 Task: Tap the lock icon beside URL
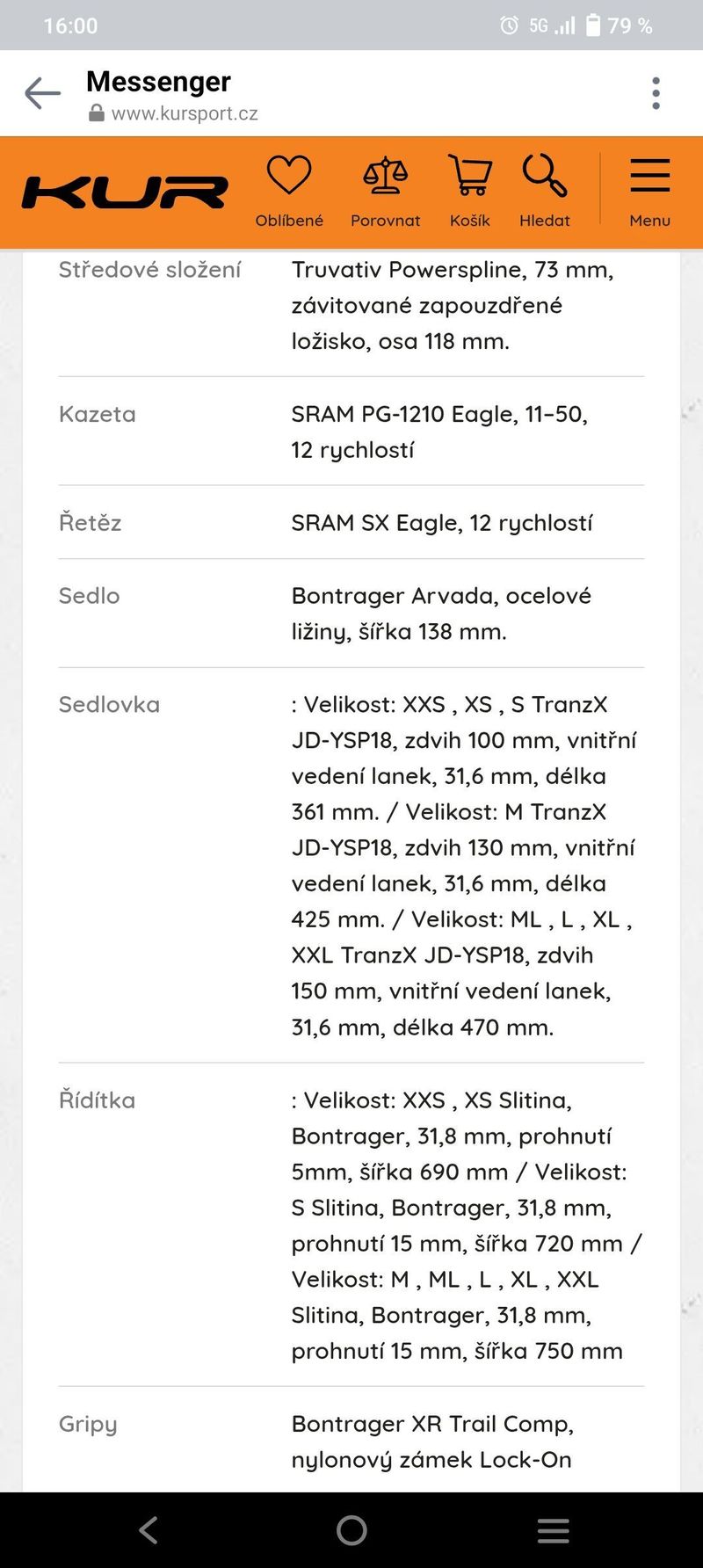click(x=97, y=113)
